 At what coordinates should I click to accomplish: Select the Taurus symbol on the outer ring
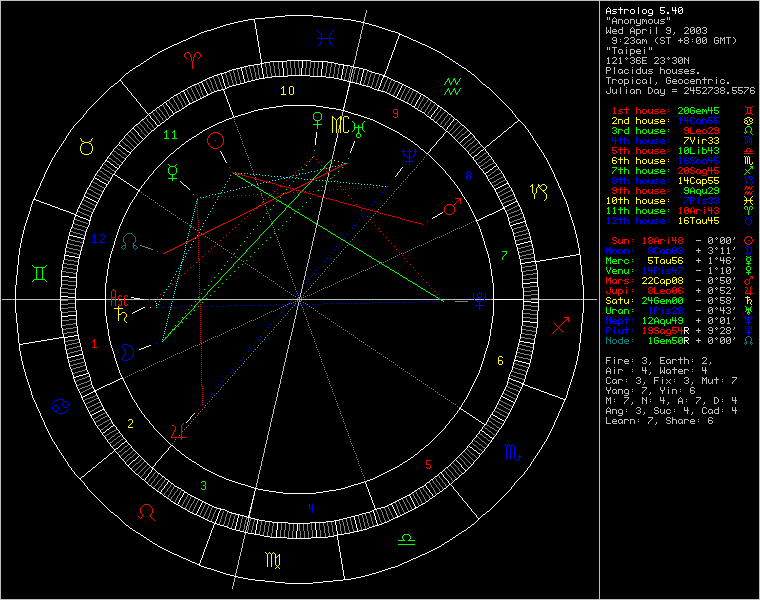(x=87, y=147)
